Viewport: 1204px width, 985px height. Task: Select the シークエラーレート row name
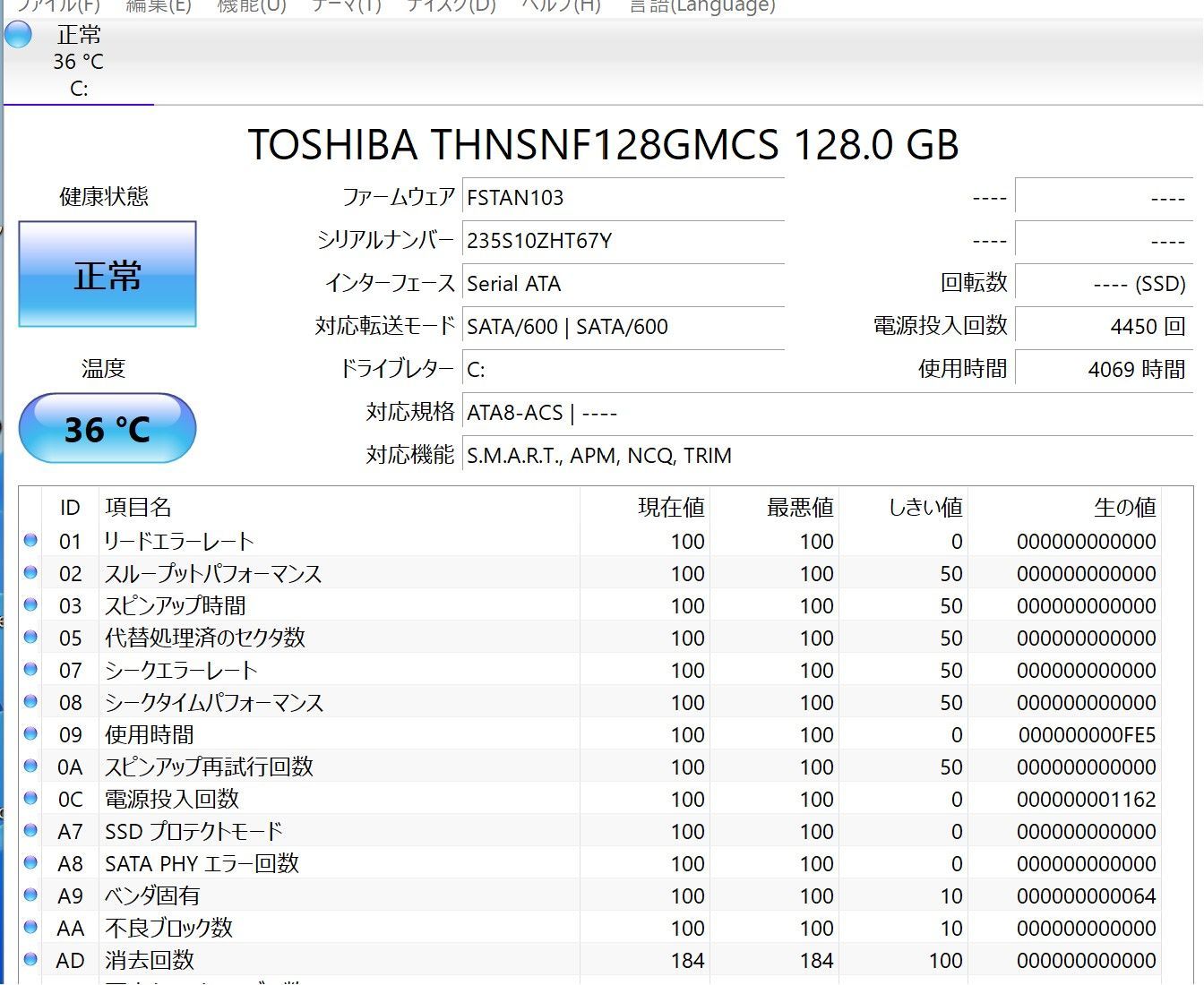point(181,670)
